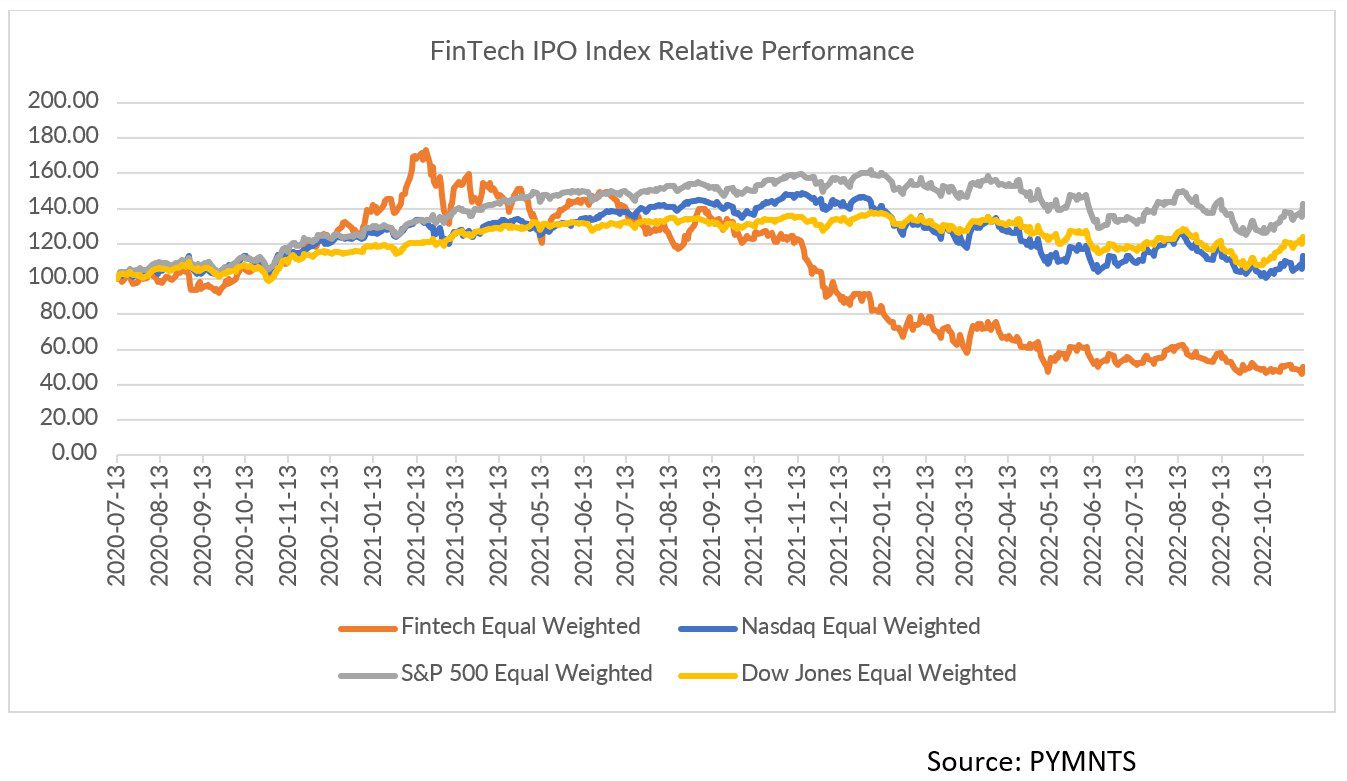Select the Dow Jones Equal Weighted legend label
Image resolution: width=1347 pixels, height=781 pixels.
click(878, 673)
